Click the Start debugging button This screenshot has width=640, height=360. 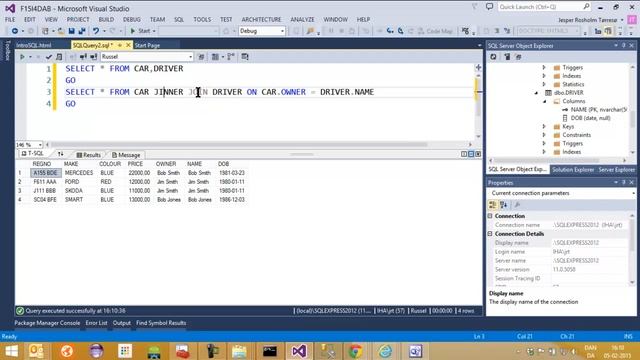tap(140, 31)
